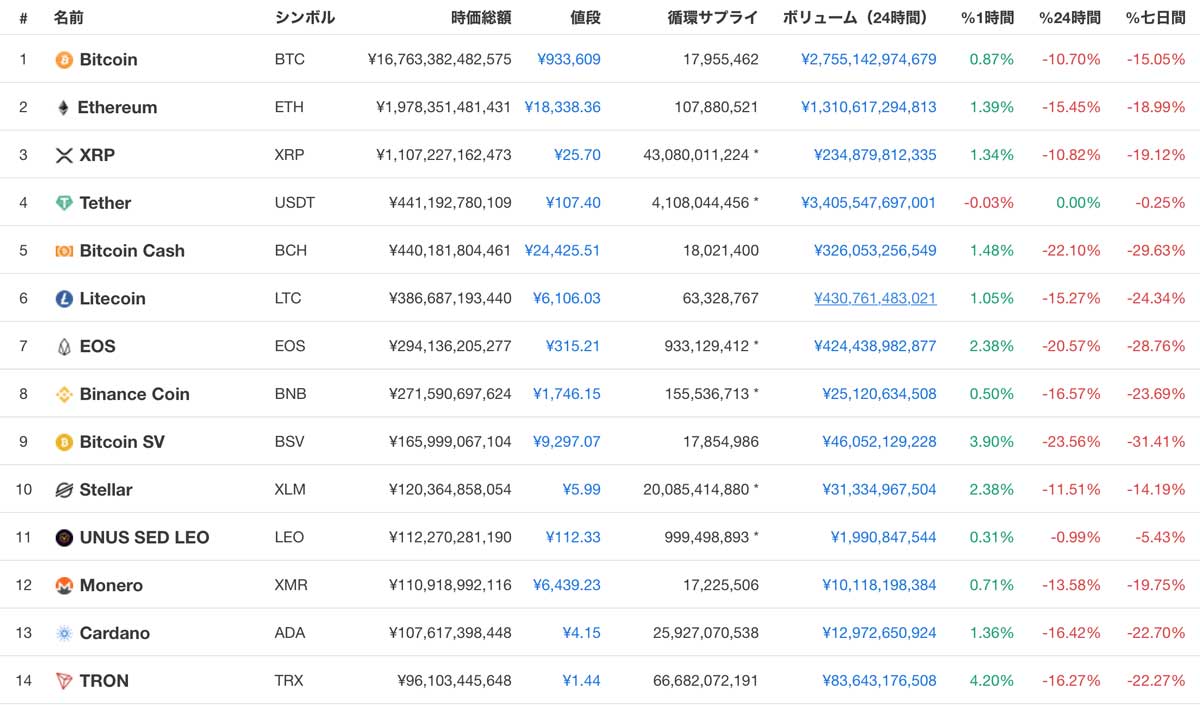1200x705 pixels.
Task: Click Bitcoin SV 1-hour change 3.90%
Action: (991, 442)
